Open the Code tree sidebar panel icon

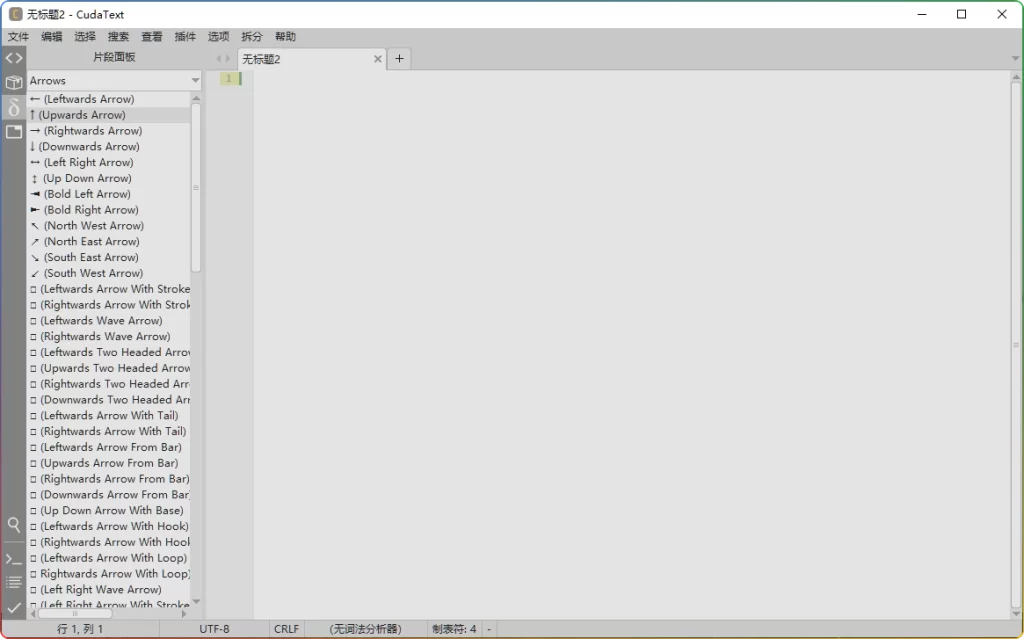(x=14, y=58)
